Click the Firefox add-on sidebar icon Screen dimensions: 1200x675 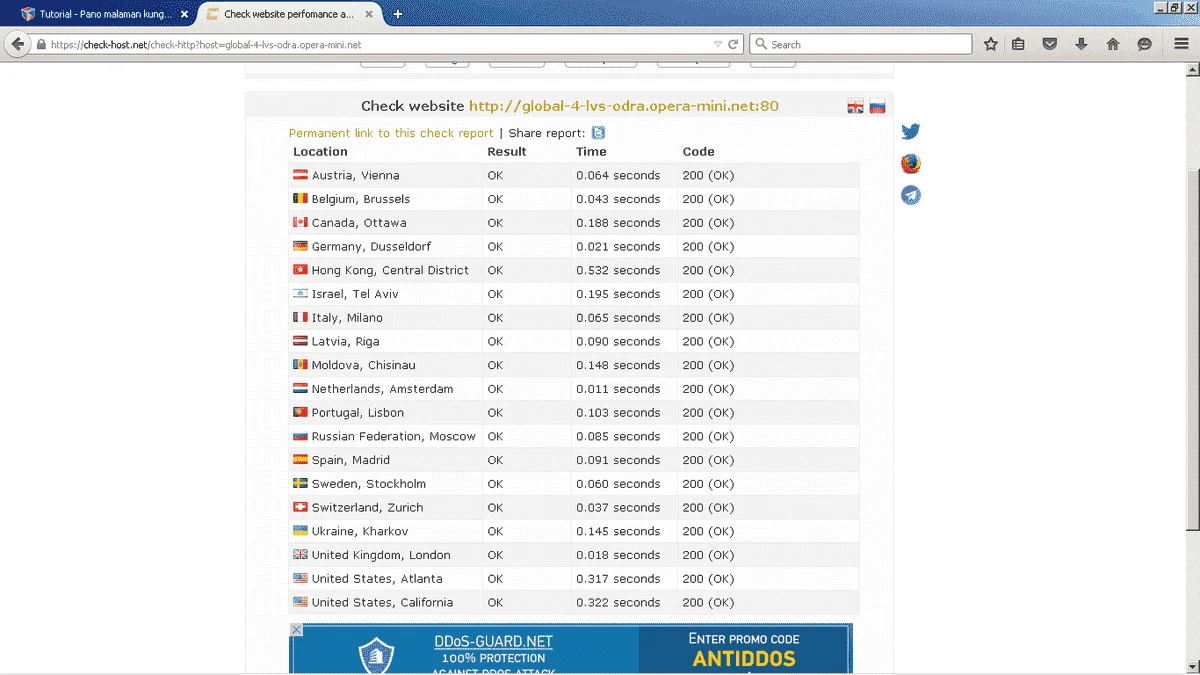pyautogui.click(x=910, y=164)
